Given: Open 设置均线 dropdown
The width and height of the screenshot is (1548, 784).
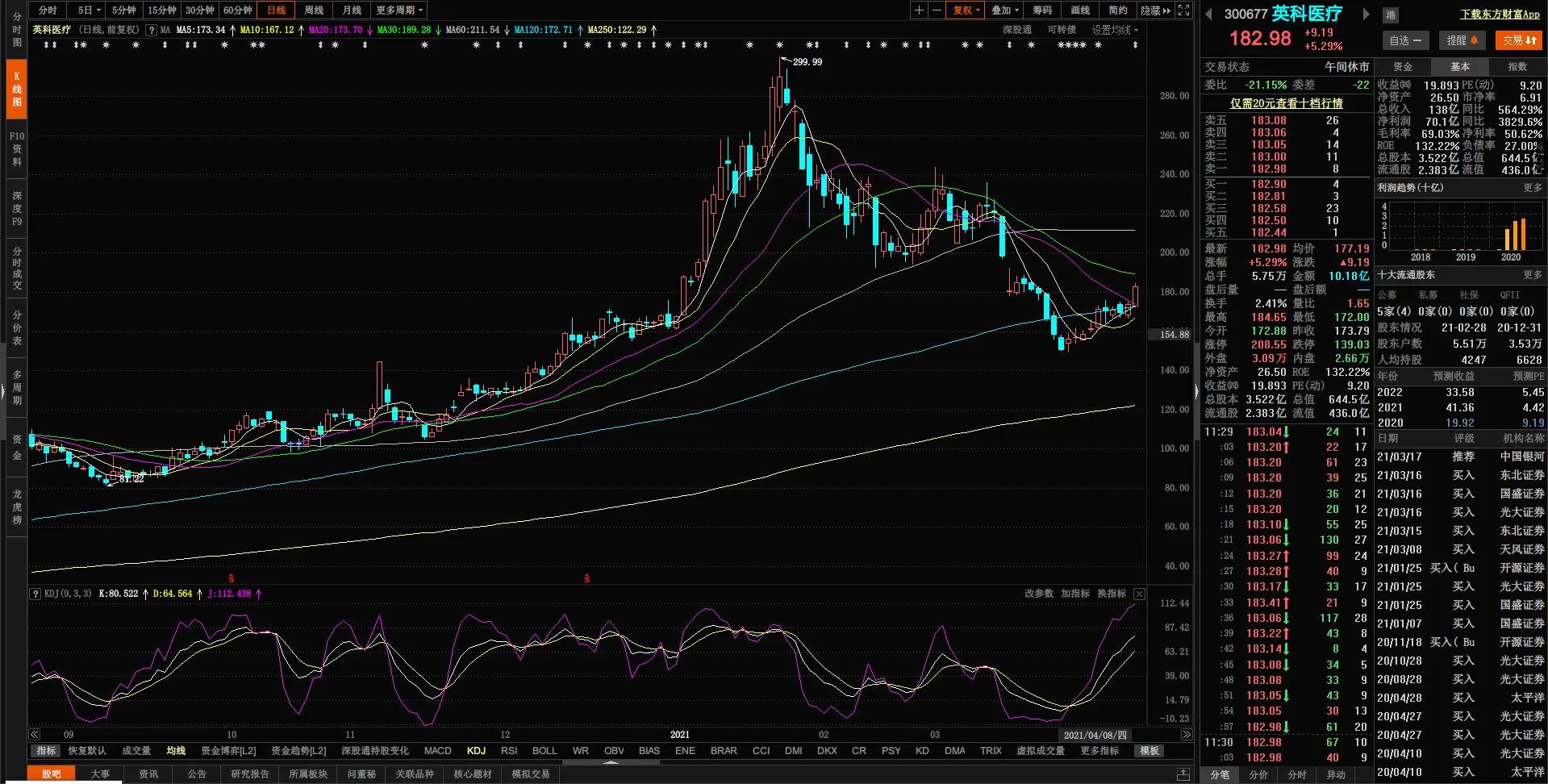Looking at the screenshot, I should 1115,30.
